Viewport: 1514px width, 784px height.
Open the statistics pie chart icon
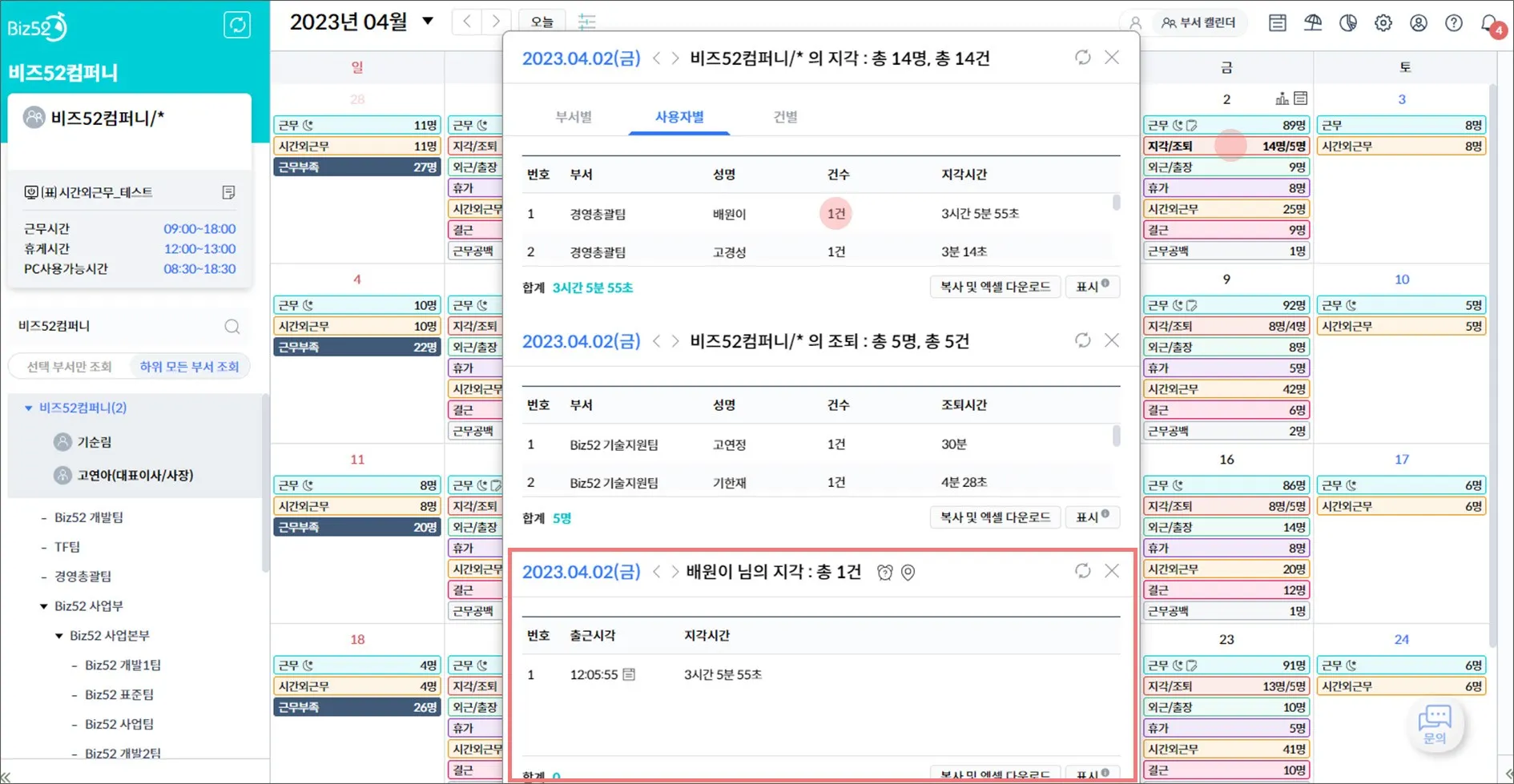tap(1348, 22)
